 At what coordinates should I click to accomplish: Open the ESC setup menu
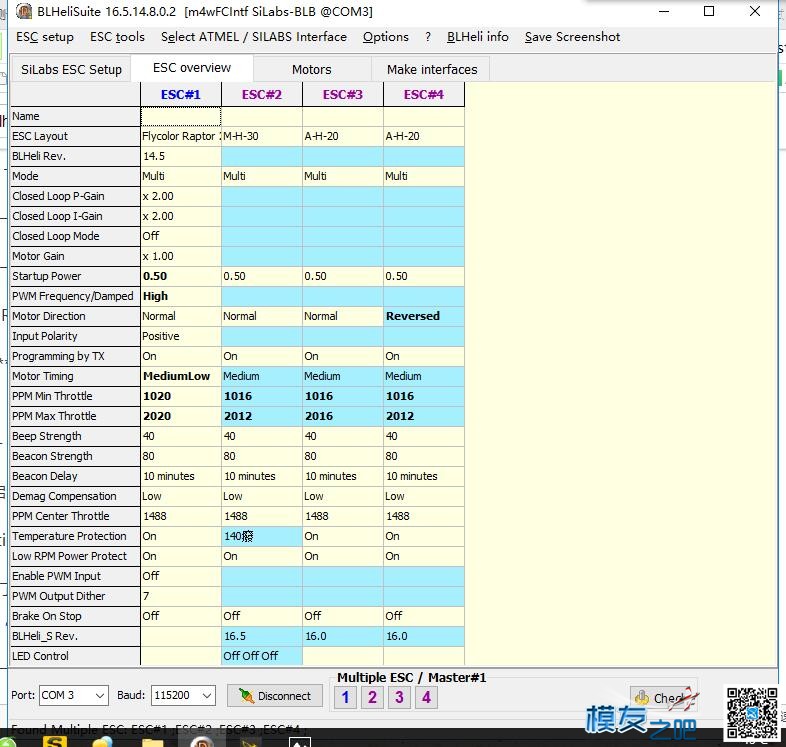[x=45, y=37]
